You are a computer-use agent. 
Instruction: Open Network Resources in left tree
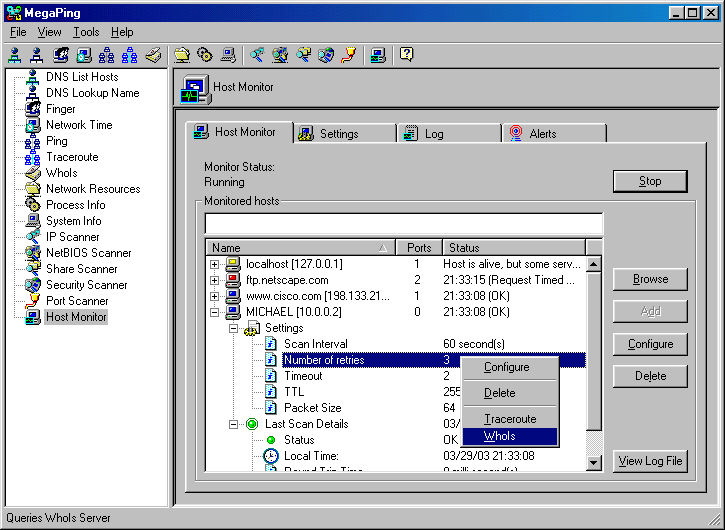click(93, 189)
